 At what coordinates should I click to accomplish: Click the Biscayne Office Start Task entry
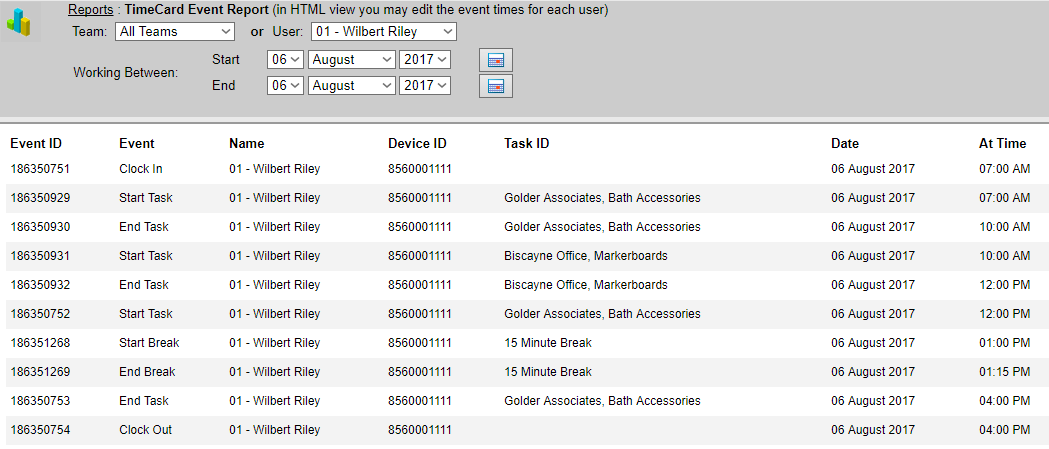[x=585, y=256]
